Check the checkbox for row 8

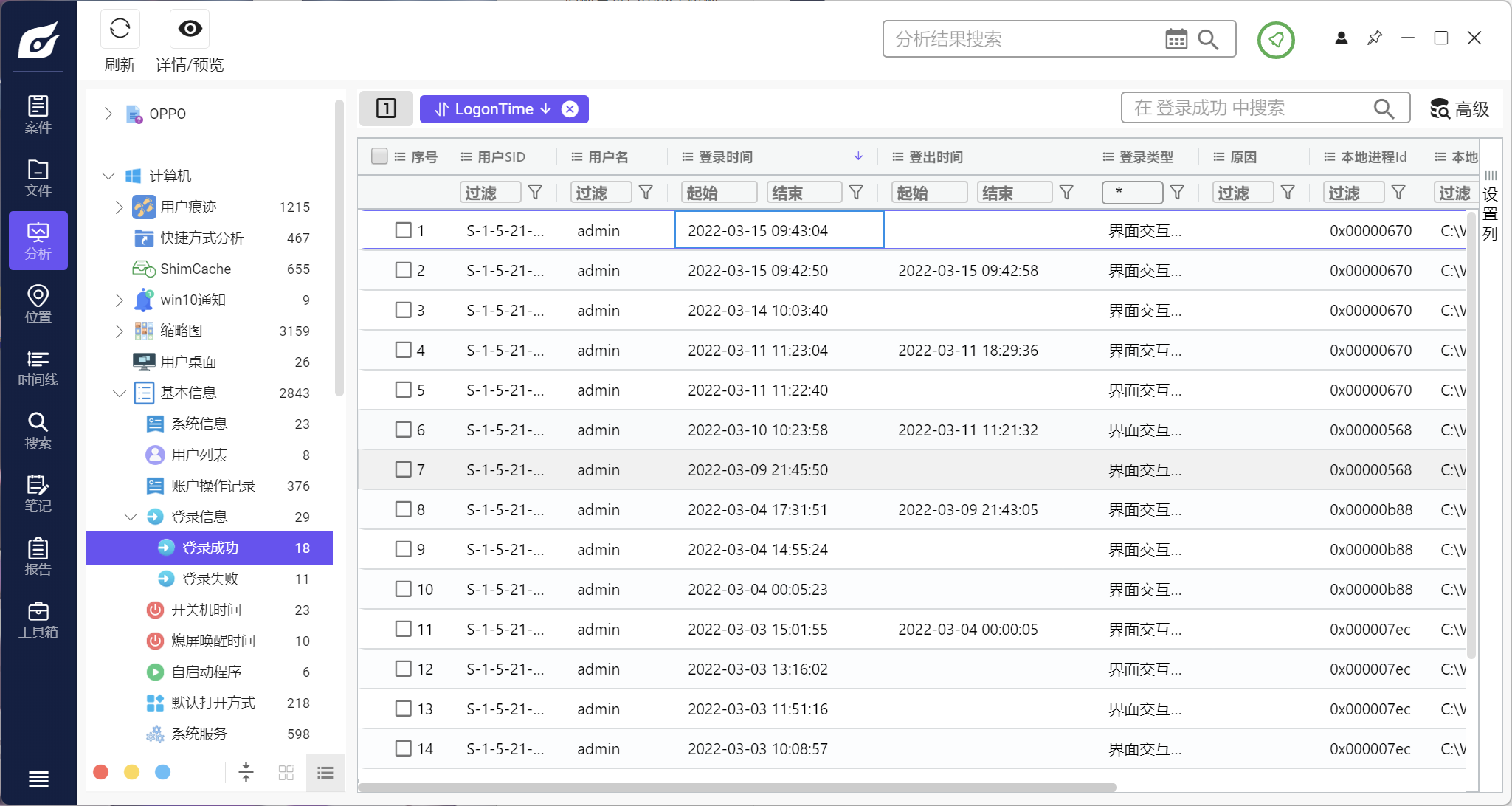click(403, 509)
